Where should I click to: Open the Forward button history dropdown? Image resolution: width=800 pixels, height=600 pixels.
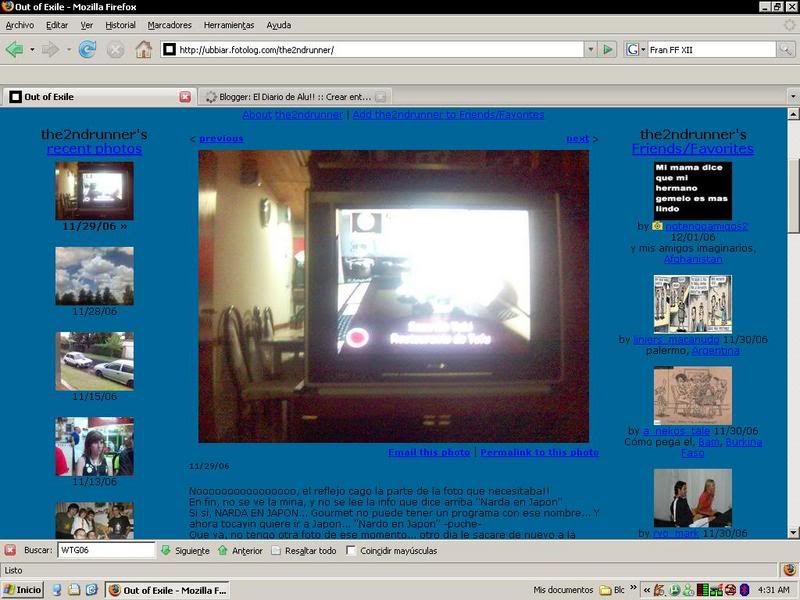[x=68, y=49]
